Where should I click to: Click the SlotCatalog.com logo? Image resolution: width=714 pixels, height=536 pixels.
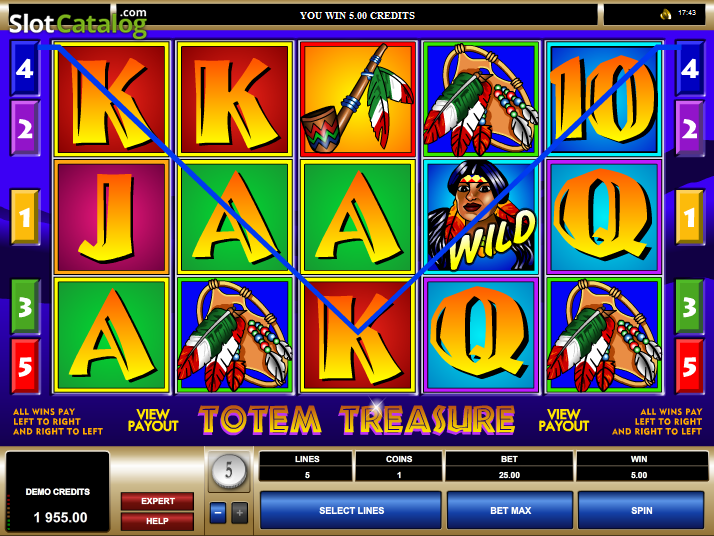pyautogui.click(x=78, y=21)
